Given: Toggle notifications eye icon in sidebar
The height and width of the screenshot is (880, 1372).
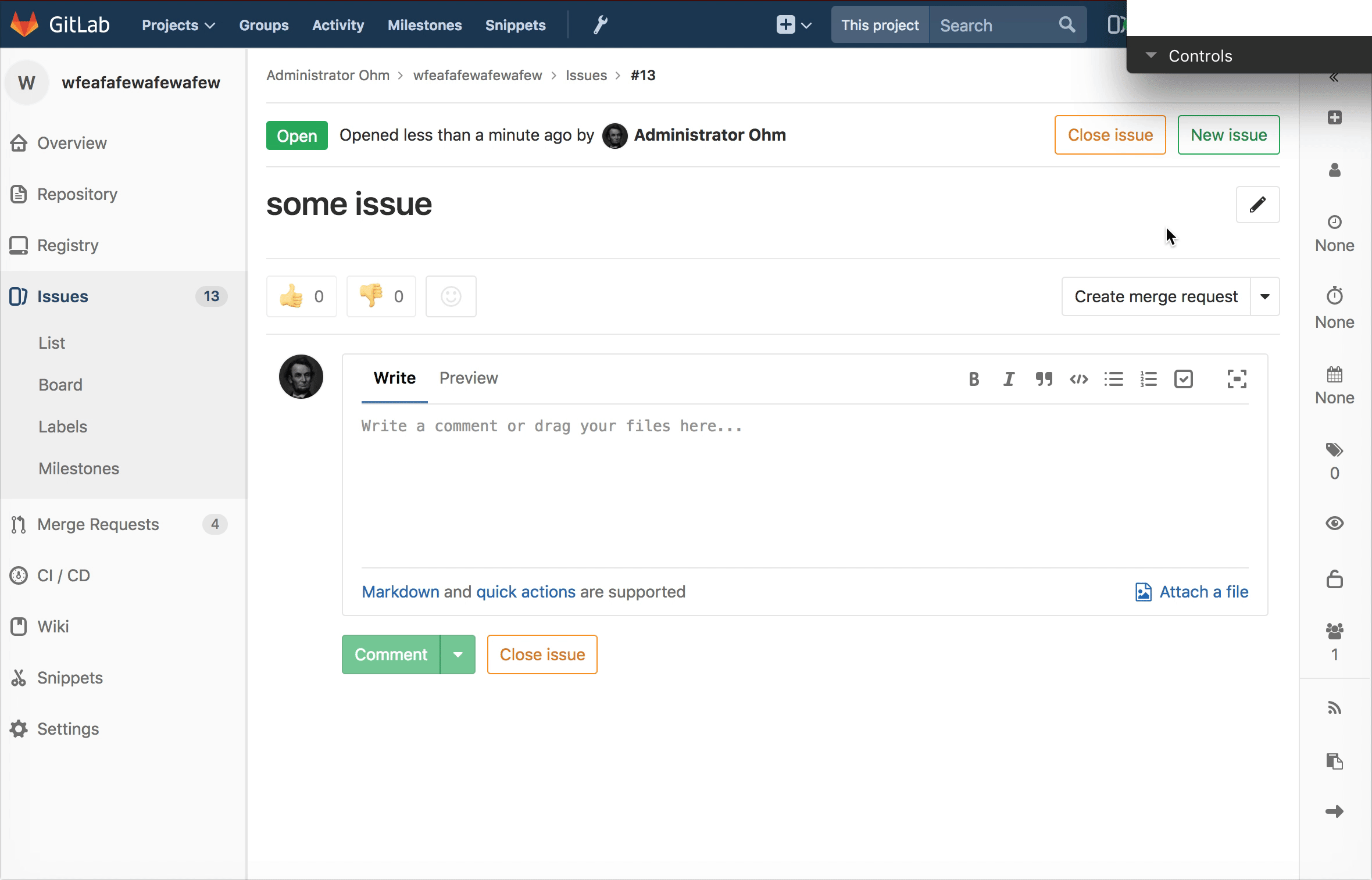Looking at the screenshot, I should click(x=1334, y=523).
